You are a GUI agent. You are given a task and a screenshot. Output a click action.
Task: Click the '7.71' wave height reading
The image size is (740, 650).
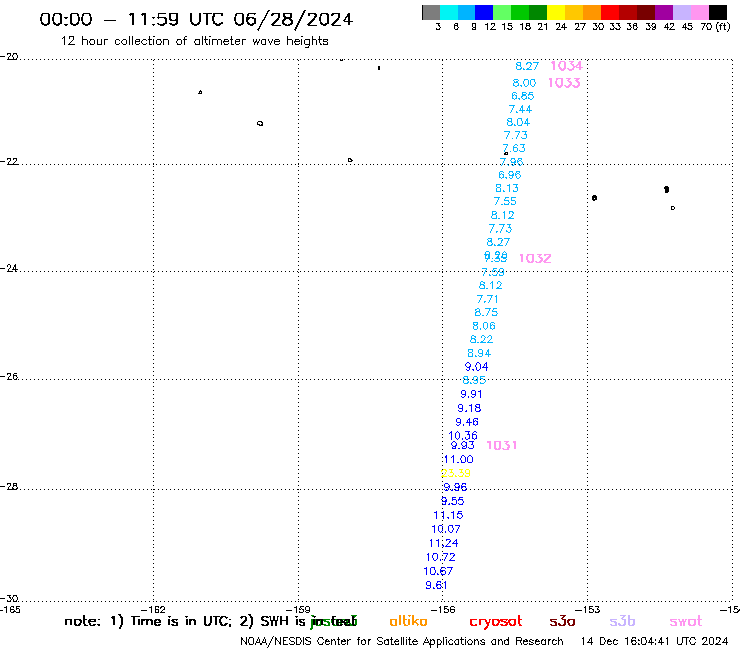[x=488, y=299]
